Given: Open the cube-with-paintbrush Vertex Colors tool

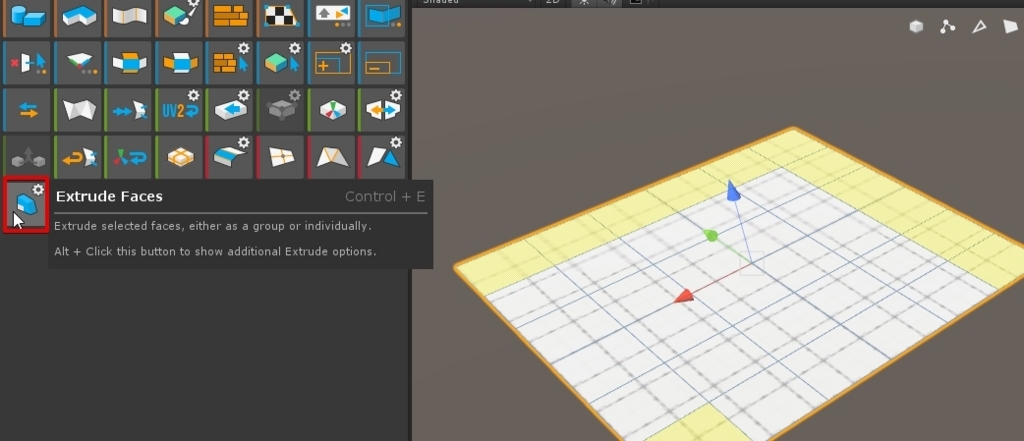Looking at the screenshot, I should tap(180, 16).
